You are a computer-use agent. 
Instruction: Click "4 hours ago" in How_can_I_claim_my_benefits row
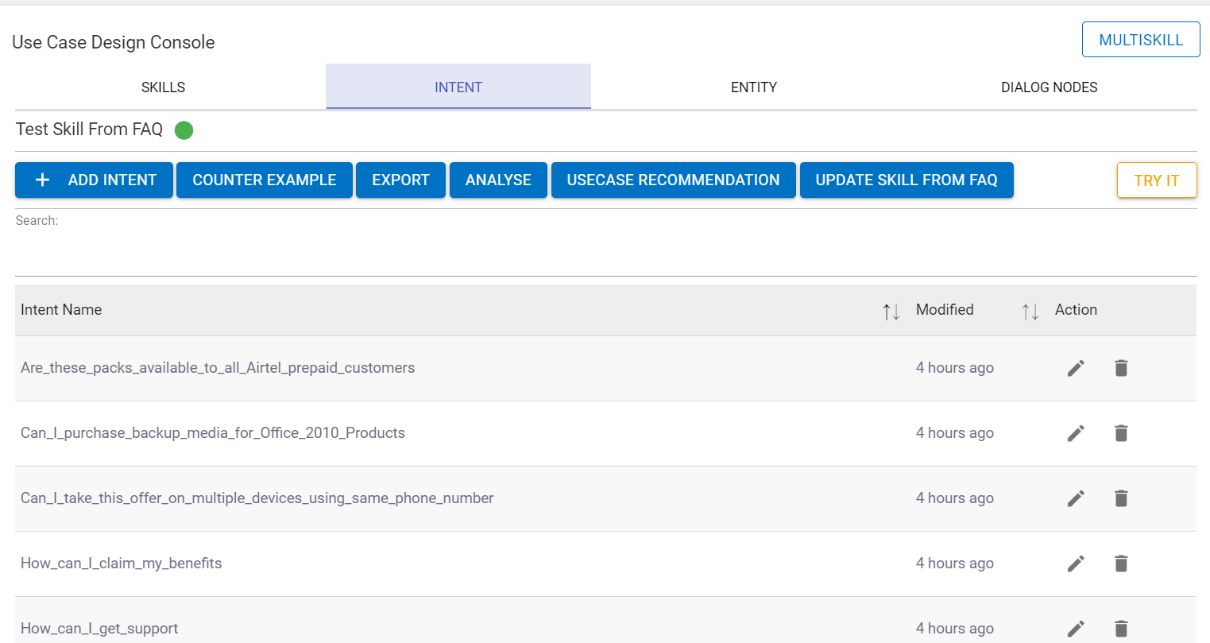click(955, 563)
